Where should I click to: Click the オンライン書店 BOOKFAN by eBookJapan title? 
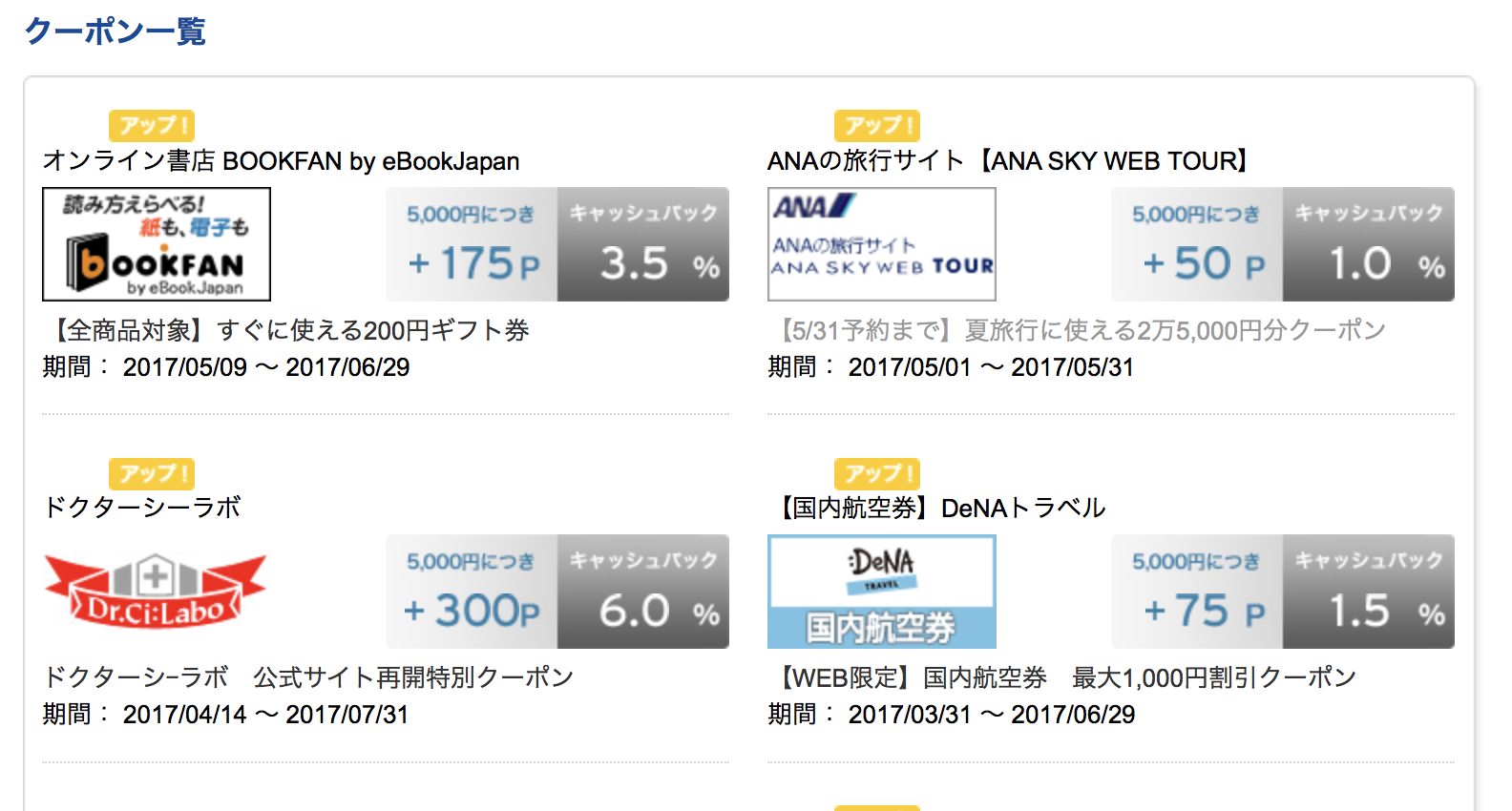coord(281,161)
